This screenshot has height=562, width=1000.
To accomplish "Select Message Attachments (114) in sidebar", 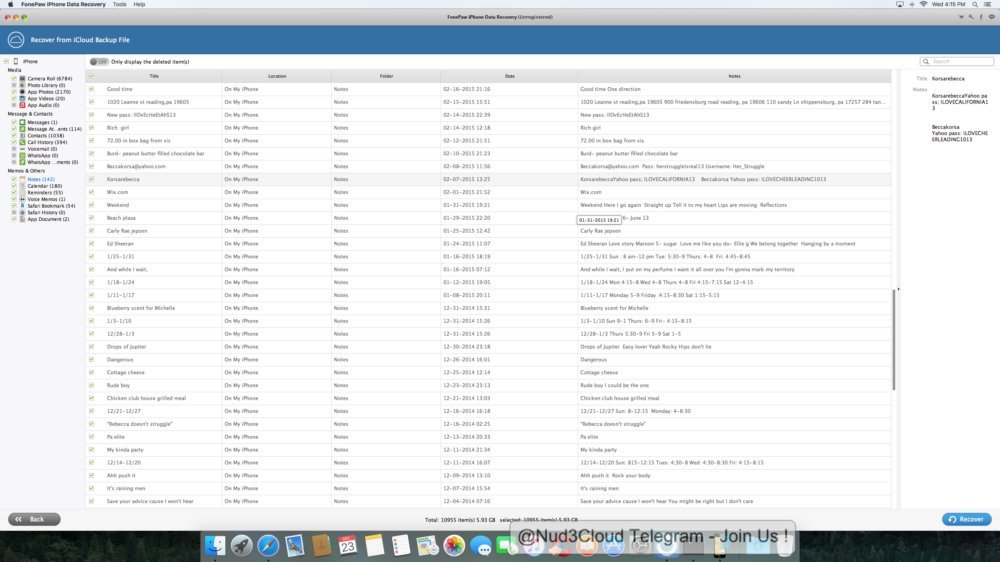I will click(x=54, y=129).
